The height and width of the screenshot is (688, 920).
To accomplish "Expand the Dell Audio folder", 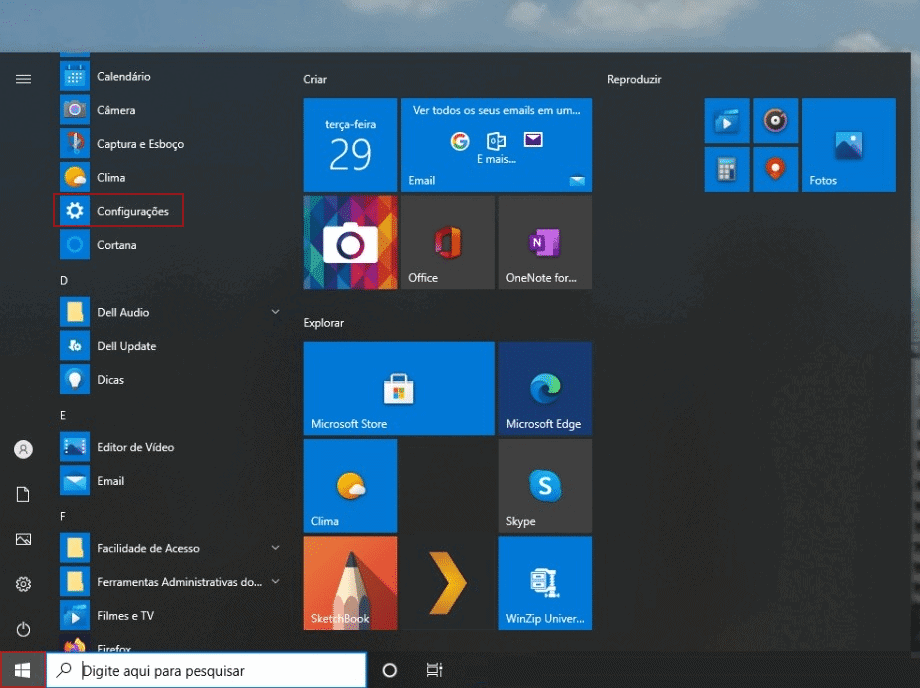I will pos(170,312).
